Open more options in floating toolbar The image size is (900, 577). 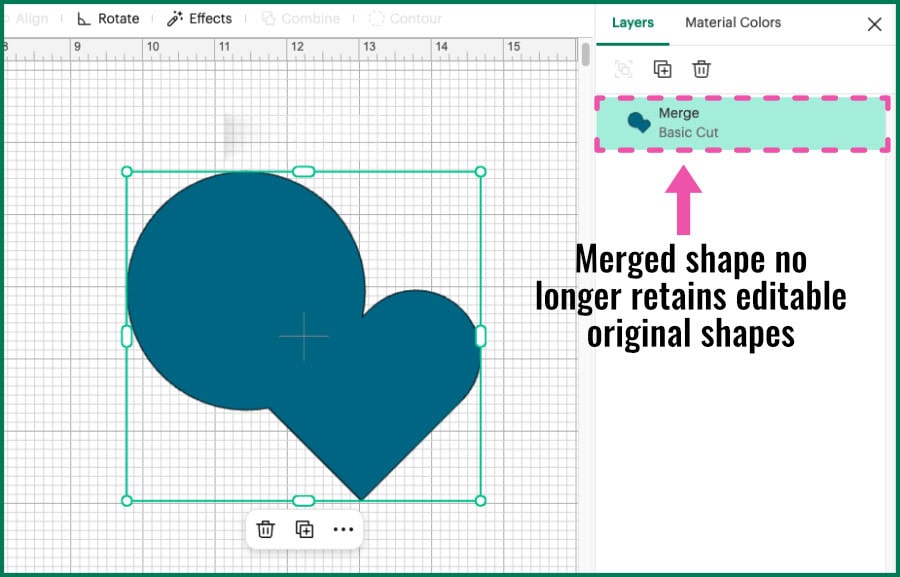point(343,529)
